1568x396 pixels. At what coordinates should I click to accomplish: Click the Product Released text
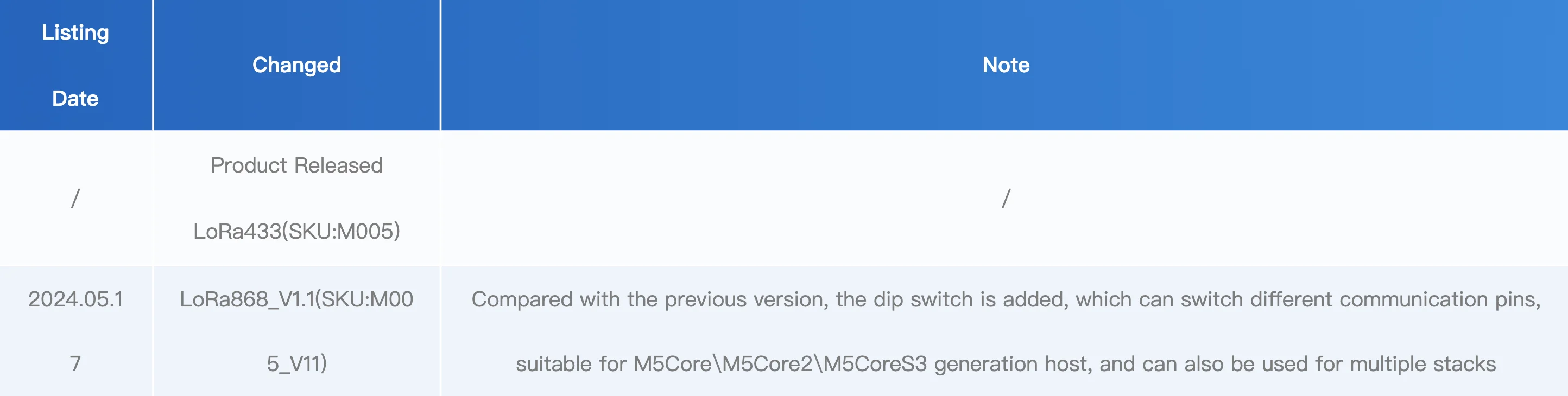[x=296, y=165]
